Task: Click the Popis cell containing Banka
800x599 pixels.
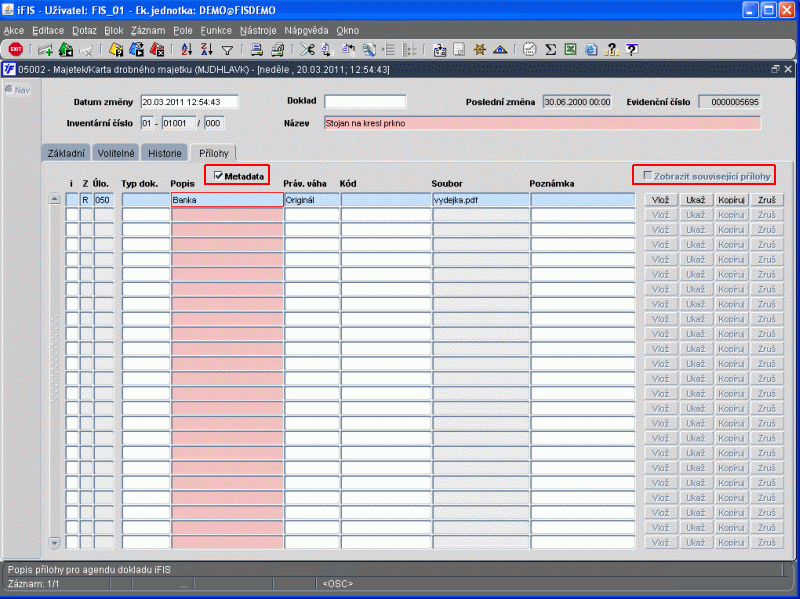Action: [228, 200]
